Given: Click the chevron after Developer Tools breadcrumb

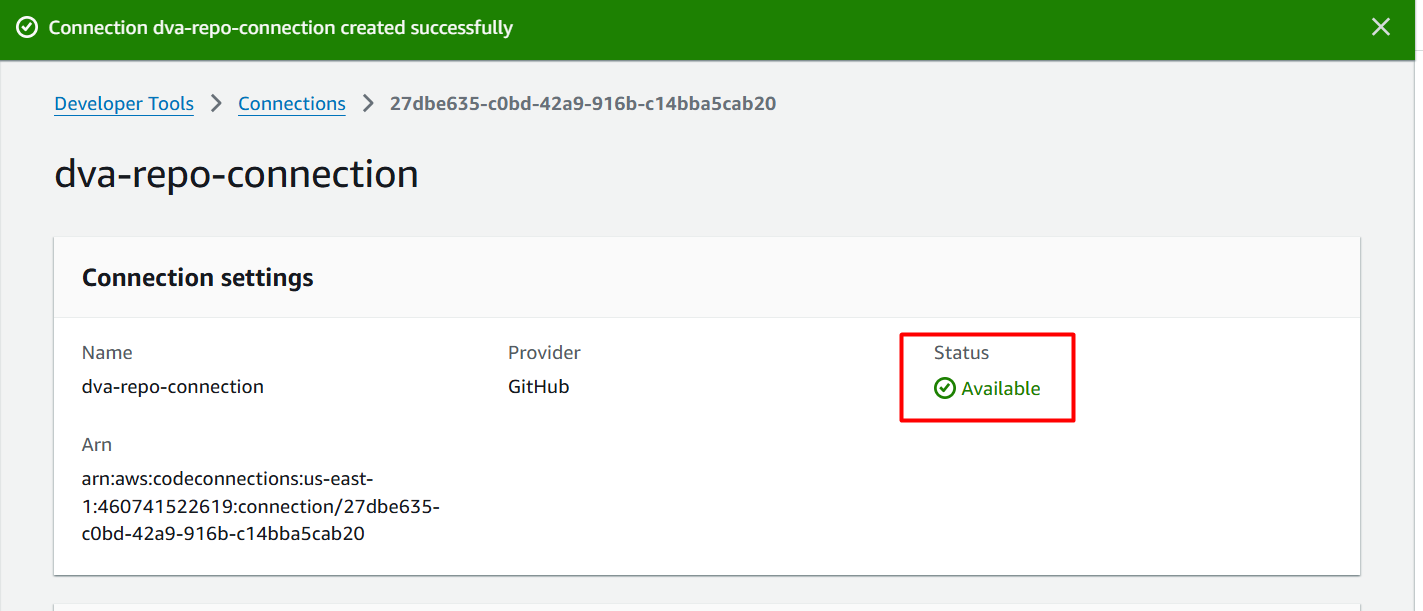Looking at the screenshot, I should tap(216, 104).
